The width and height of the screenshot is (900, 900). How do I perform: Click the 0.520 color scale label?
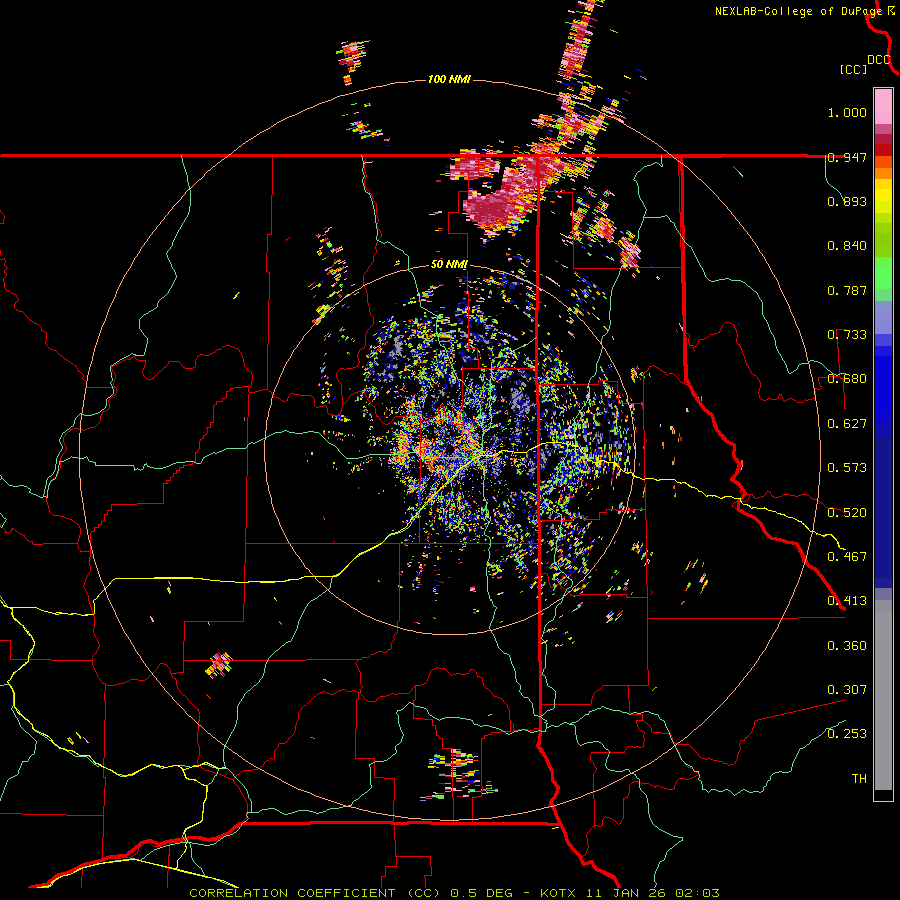click(x=847, y=512)
